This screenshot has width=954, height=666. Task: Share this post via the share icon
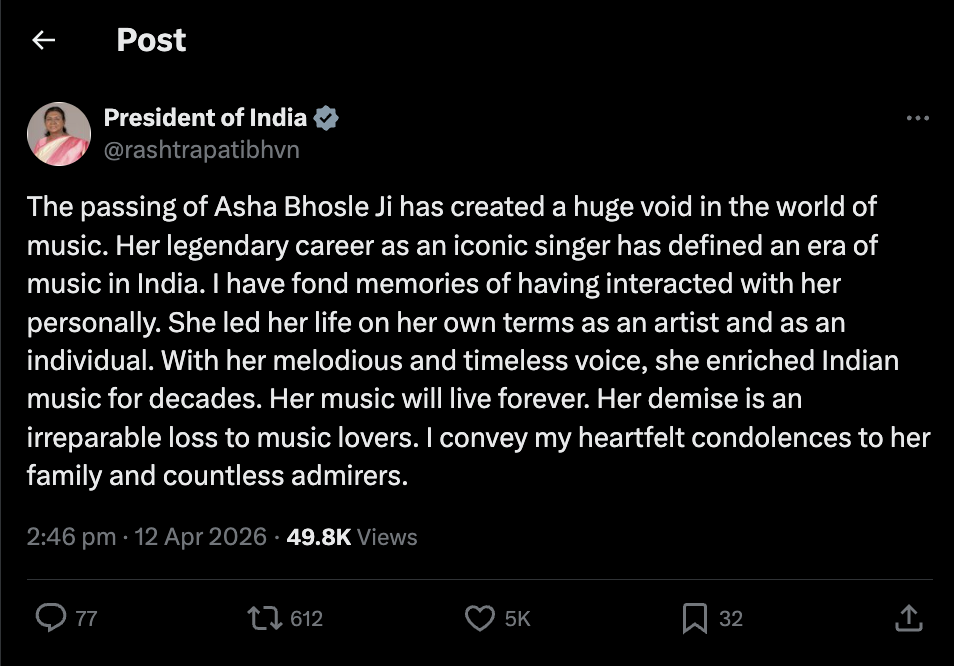click(x=910, y=618)
